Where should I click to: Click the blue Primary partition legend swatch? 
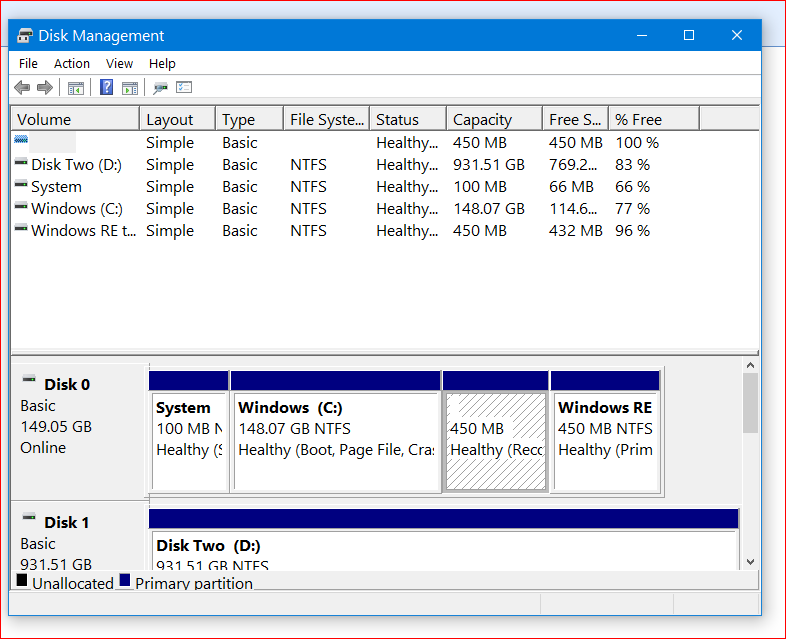pos(125,580)
